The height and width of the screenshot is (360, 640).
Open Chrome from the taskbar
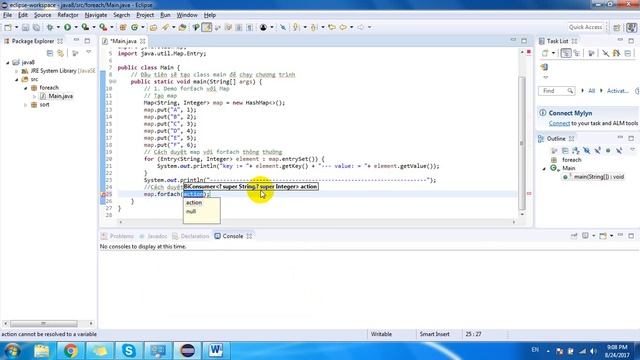pyautogui.click(x=70, y=351)
